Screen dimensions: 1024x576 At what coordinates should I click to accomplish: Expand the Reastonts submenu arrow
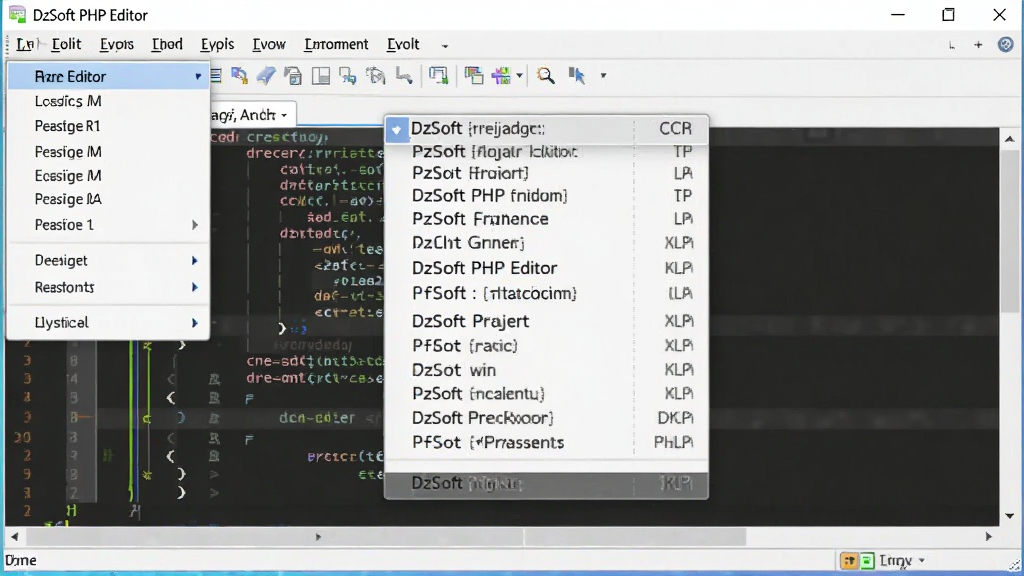(x=195, y=287)
